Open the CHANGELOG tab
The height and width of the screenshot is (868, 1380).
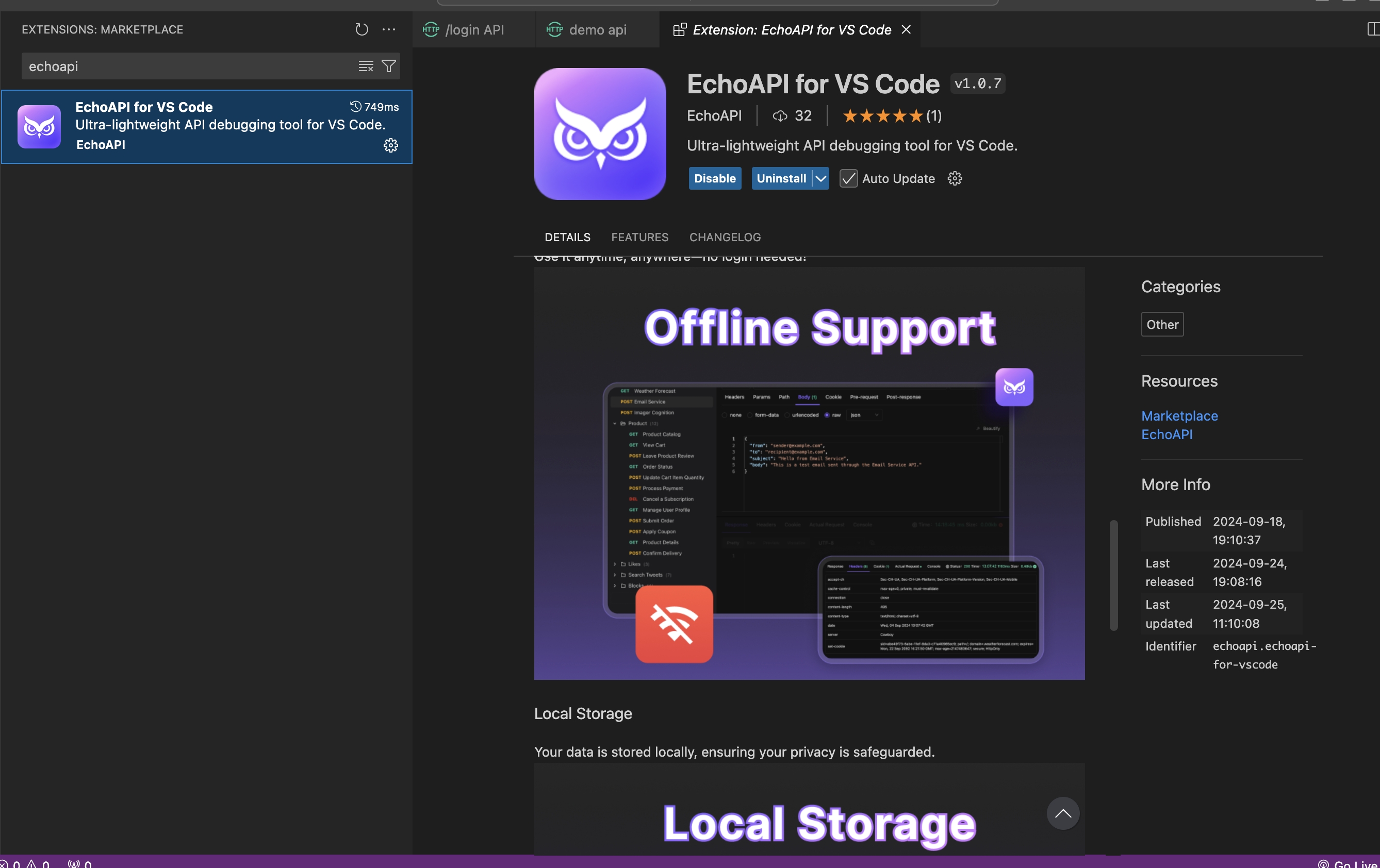pos(725,237)
